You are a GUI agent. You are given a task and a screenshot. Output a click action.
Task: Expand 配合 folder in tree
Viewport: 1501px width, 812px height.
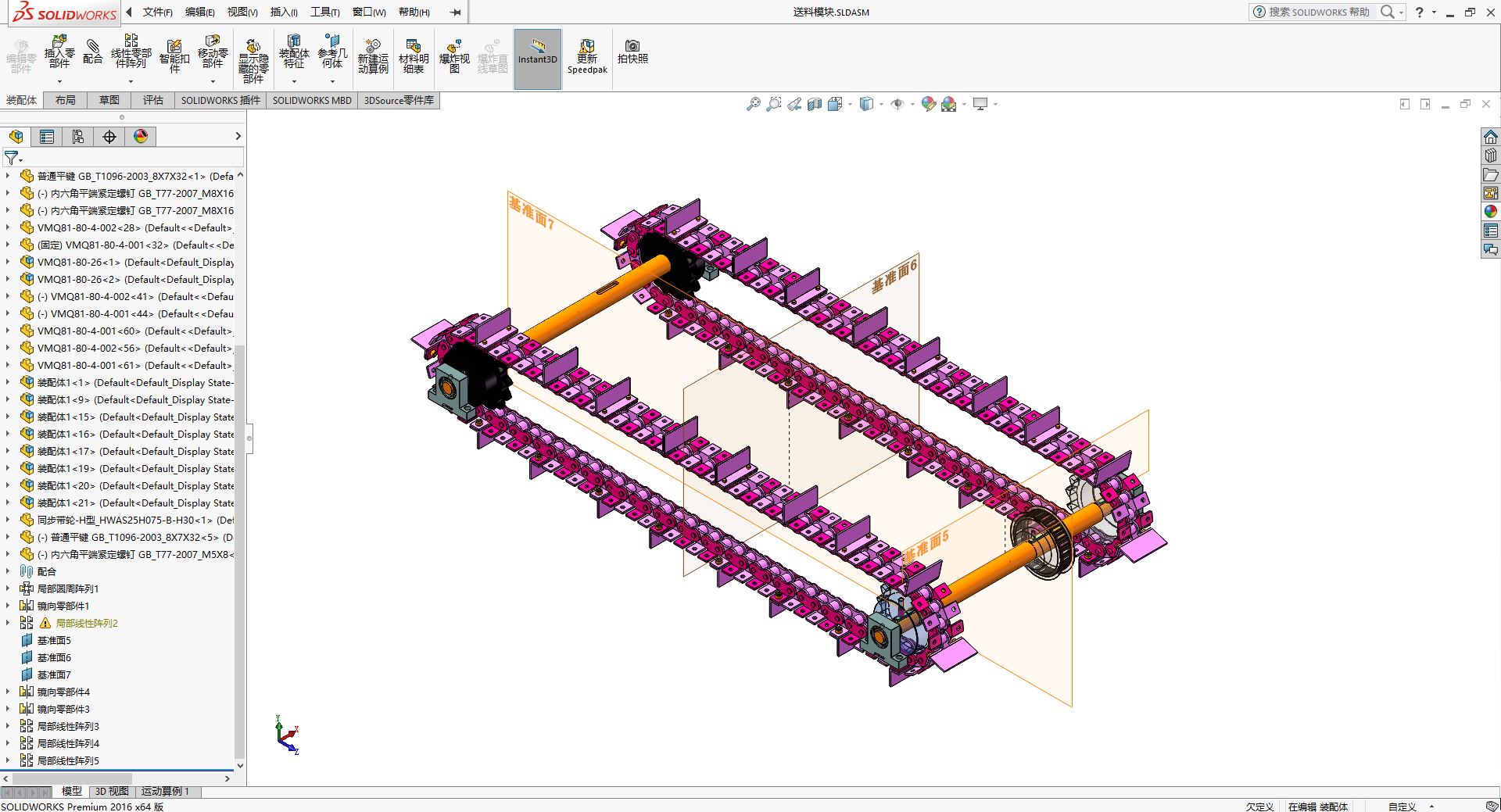coord(8,571)
